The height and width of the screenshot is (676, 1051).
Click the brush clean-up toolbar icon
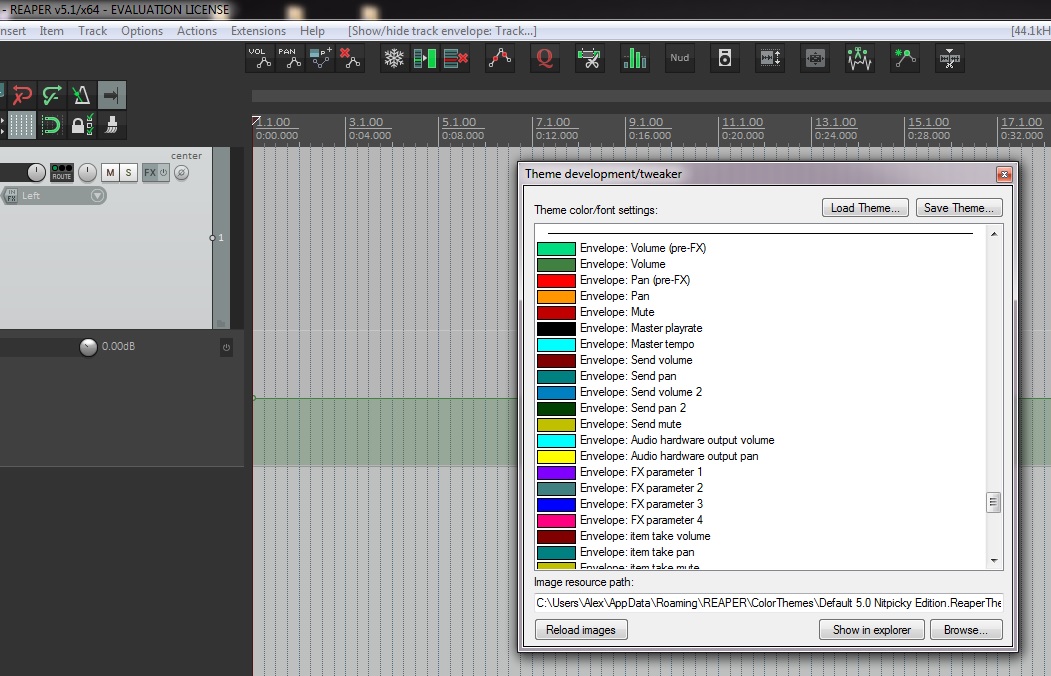[111, 125]
